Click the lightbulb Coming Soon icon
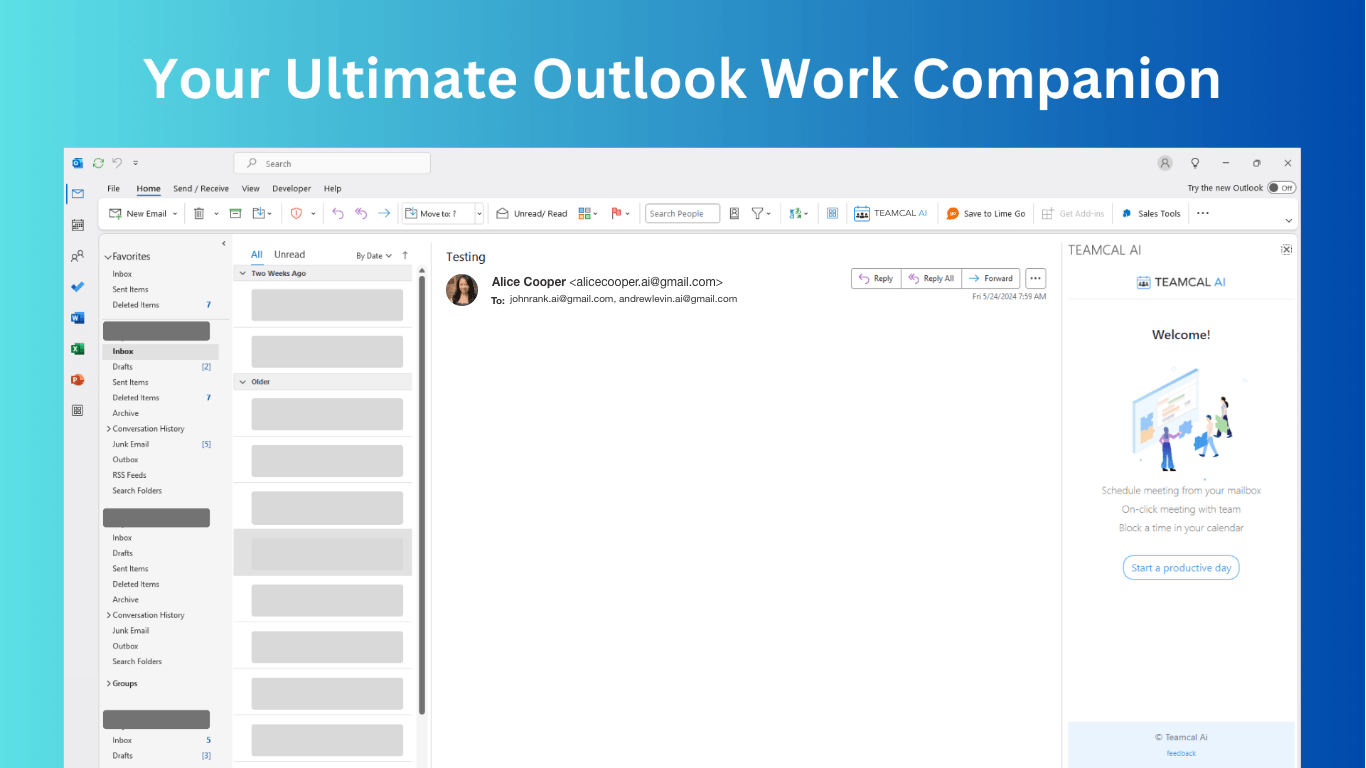 tap(1194, 163)
